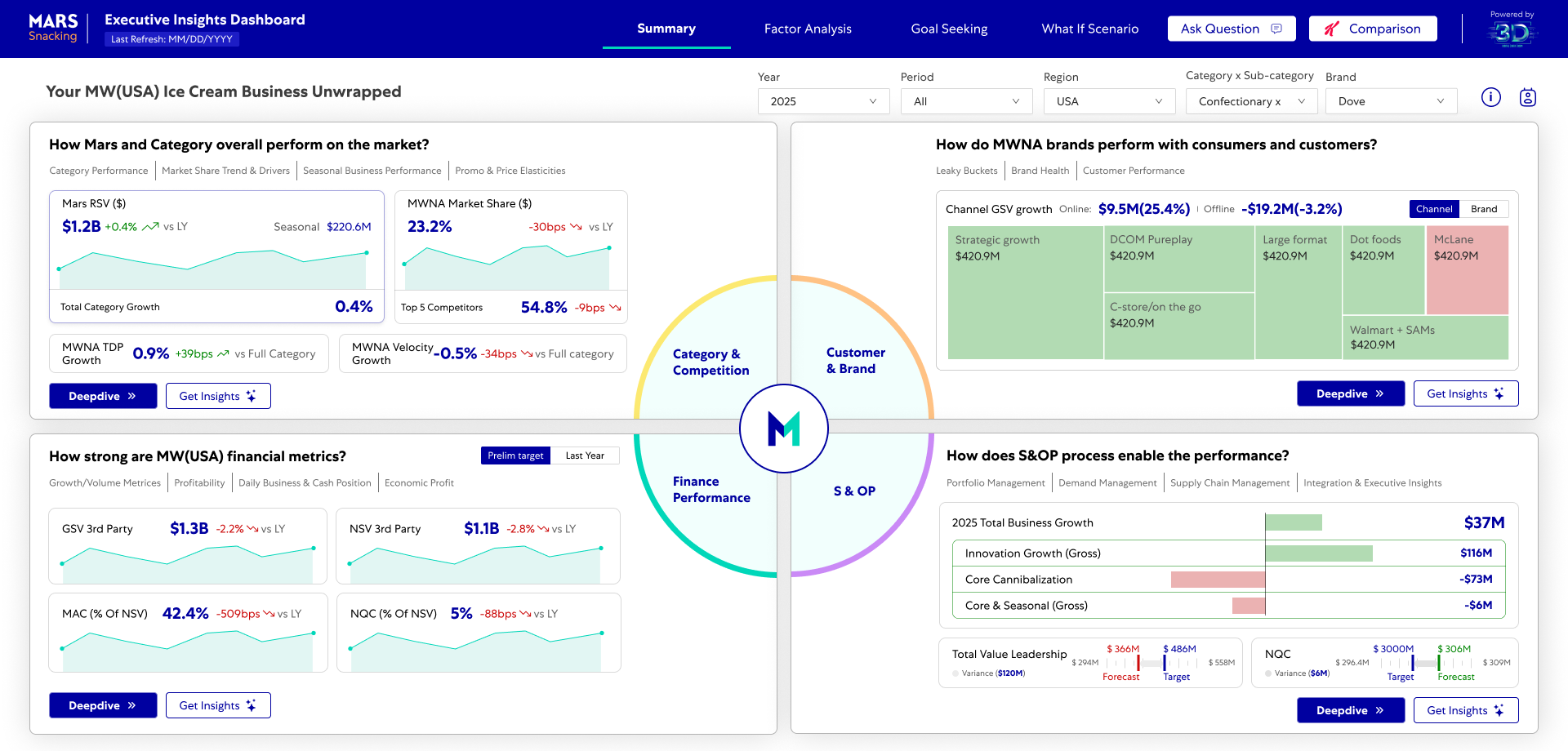Open the Category x Sub-category dropdown
This screenshot has width=1568, height=751.
1251,101
